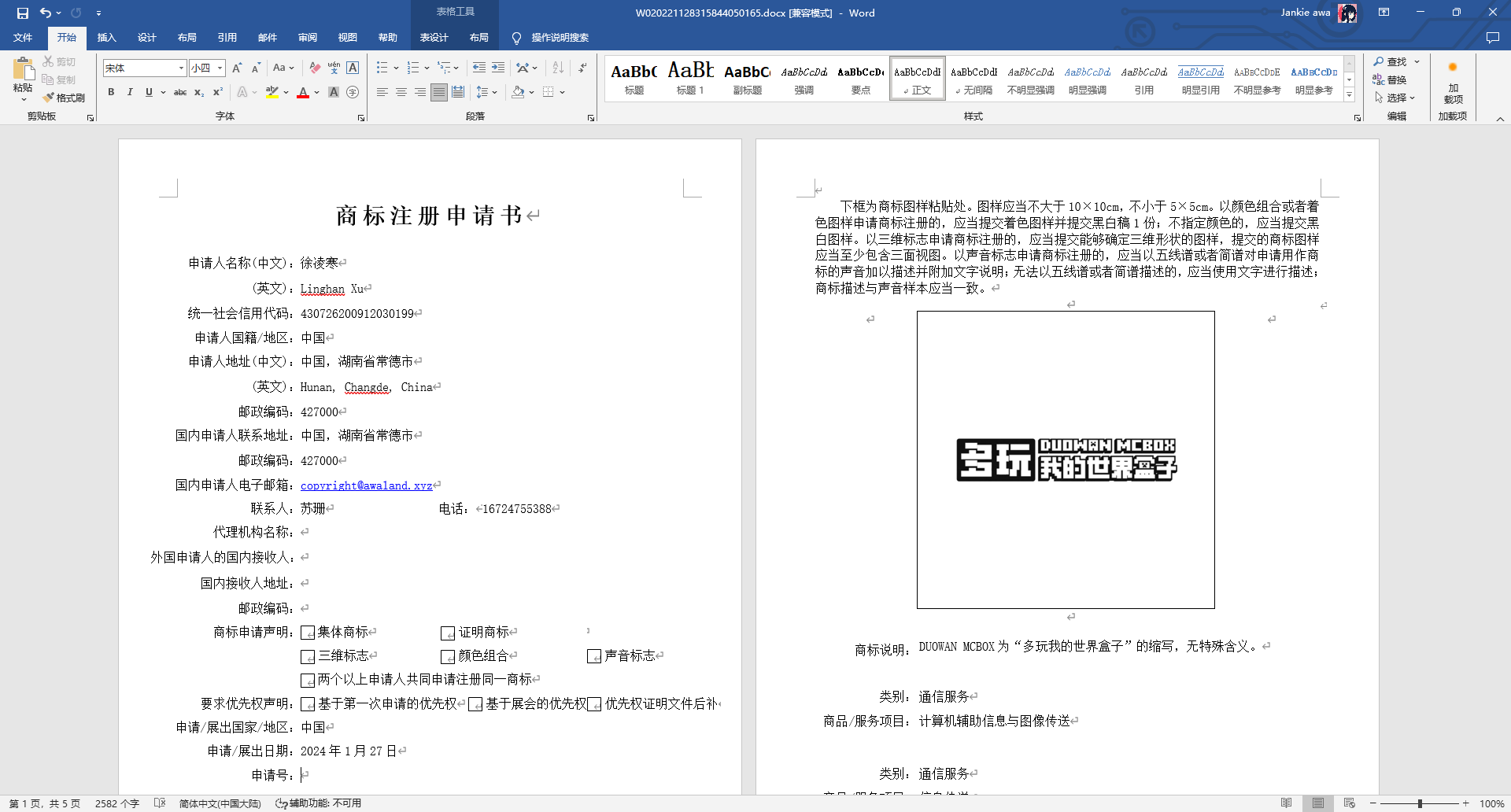Click the 100% zoom level
The width and height of the screenshot is (1511, 812).
(1491, 803)
